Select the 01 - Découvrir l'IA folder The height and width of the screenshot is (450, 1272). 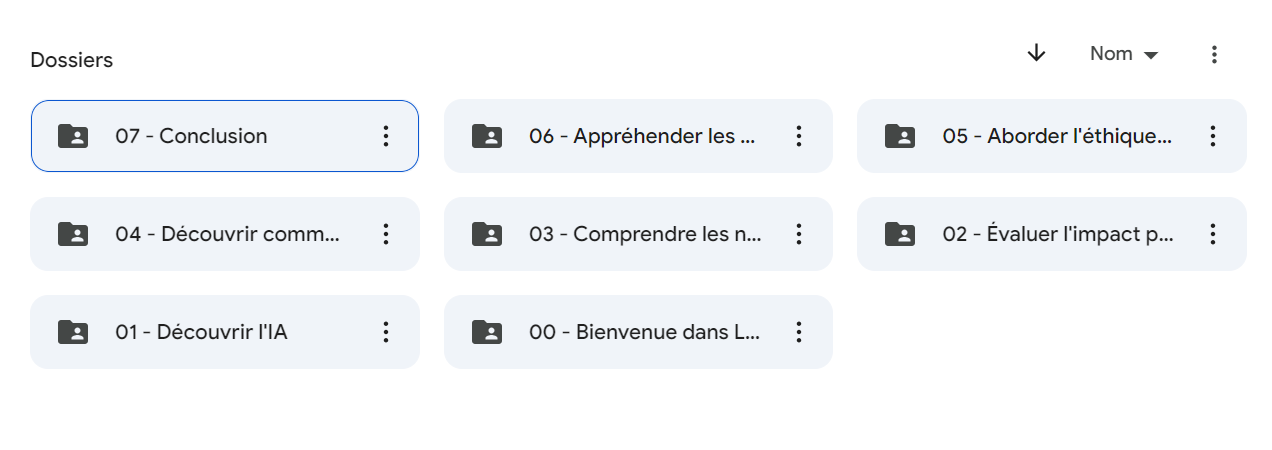[225, 332]
